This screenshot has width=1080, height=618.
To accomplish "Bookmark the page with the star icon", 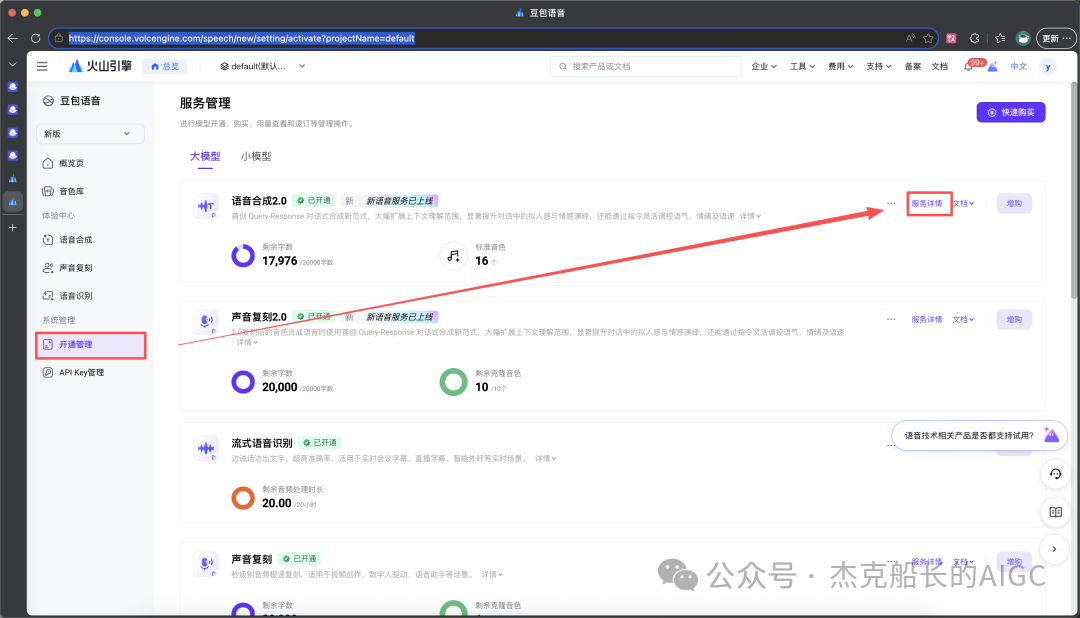I will pyautogui.click(x=928, y=39).
